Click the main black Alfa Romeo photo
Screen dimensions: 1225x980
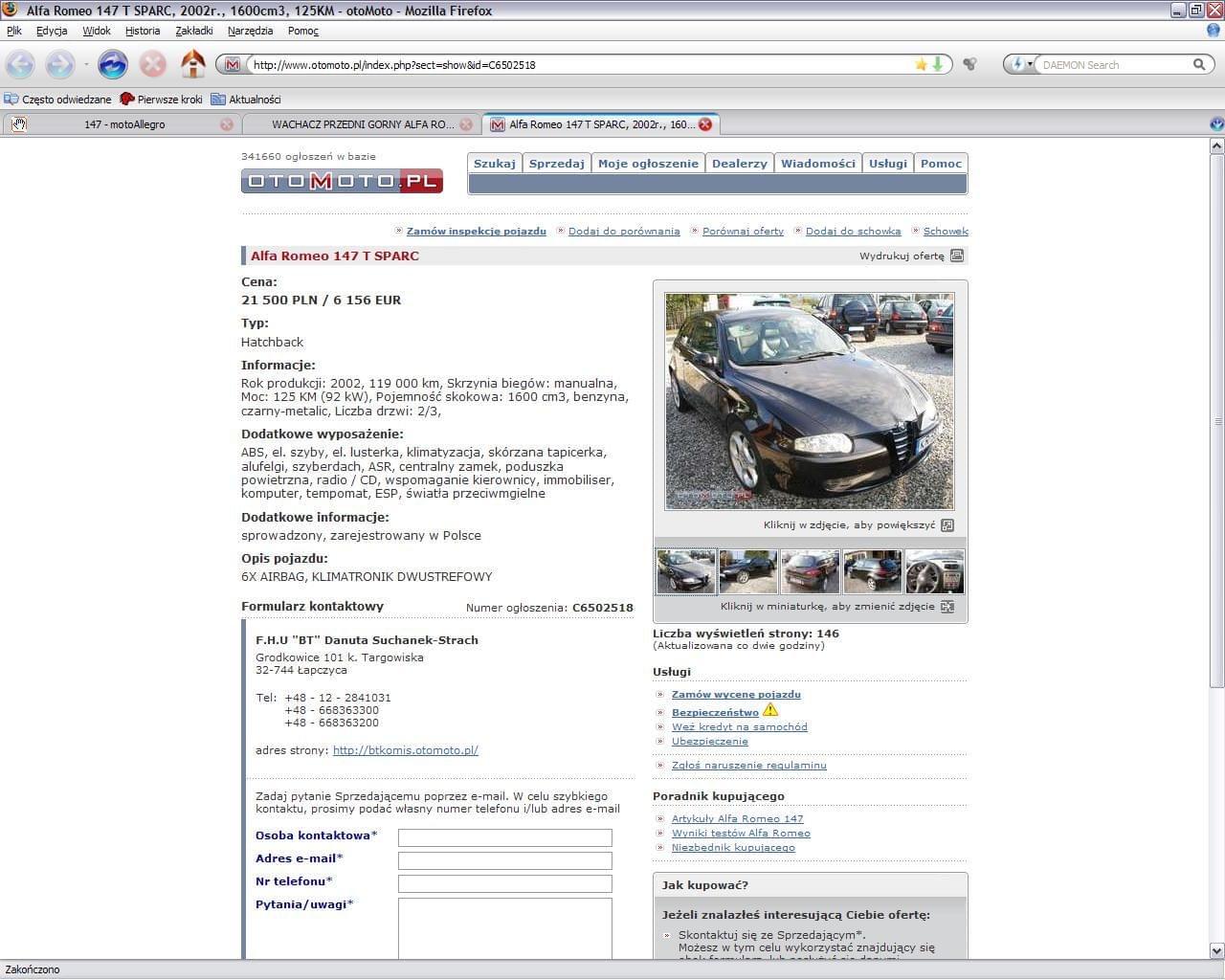pos(810,401)
